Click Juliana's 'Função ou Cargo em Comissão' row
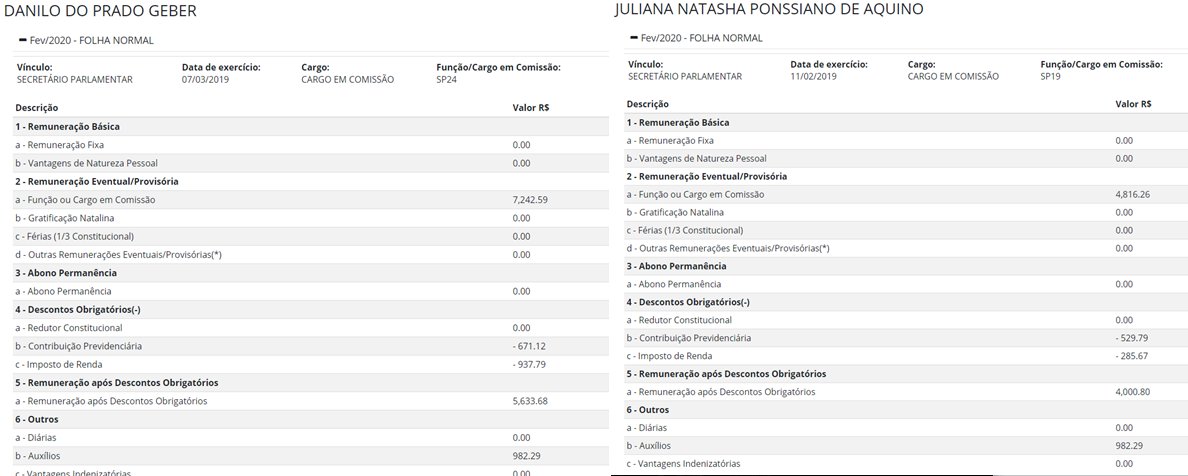Image resolution: width=1188 pixels, height=476 pixels. (x=907, y=194)
